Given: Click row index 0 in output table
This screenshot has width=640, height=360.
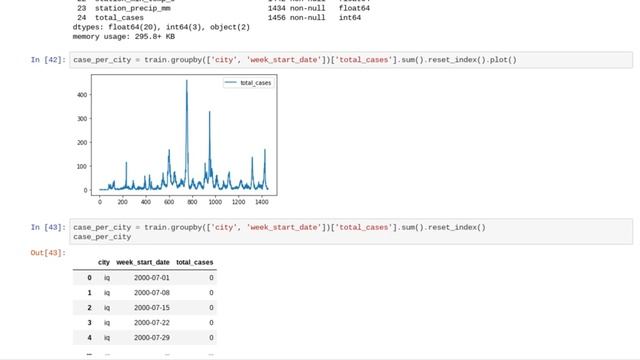Looking at the screenshot, I should (89, 278).
